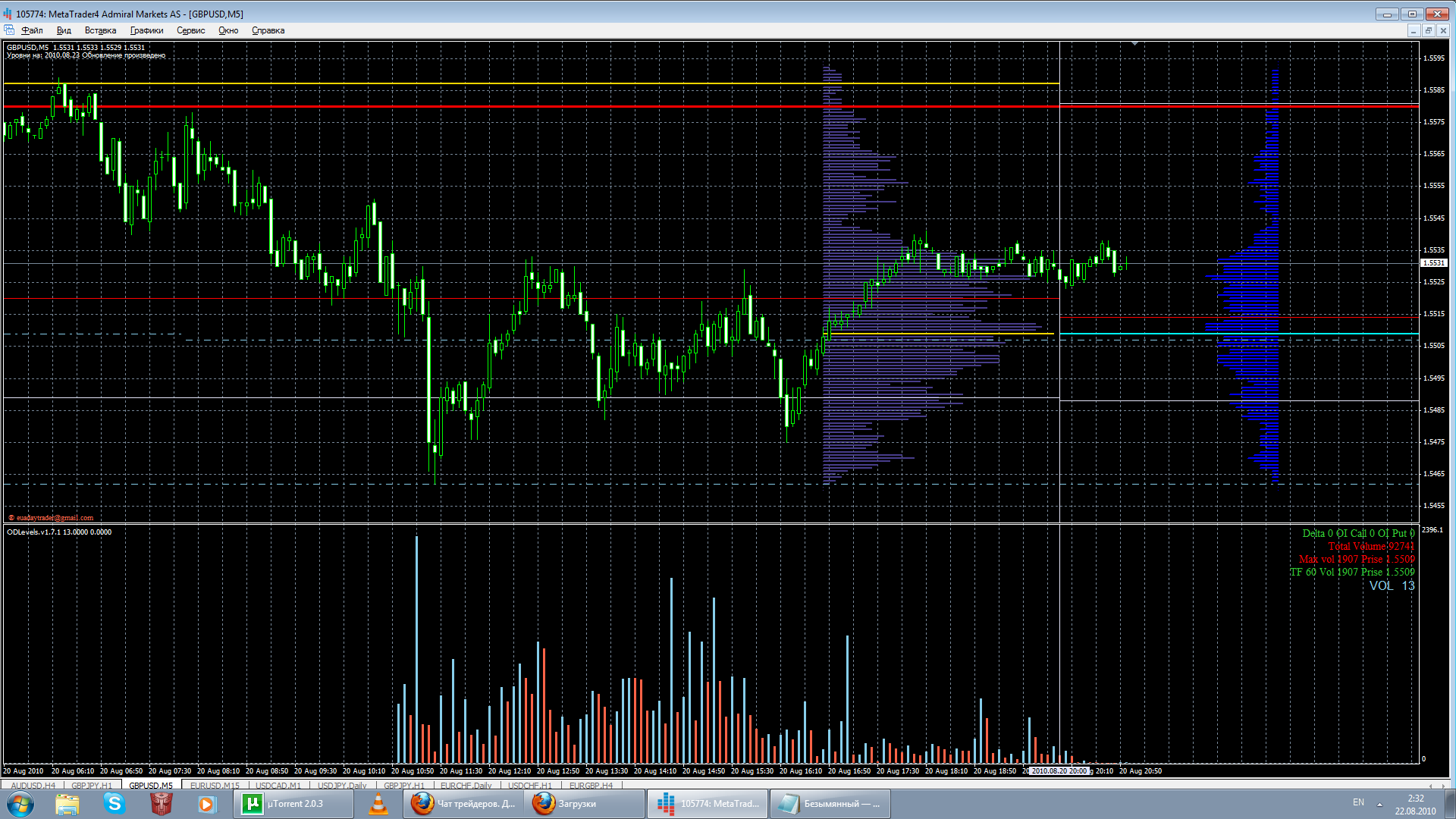Open VLC media player cone icon
Screen dimensions: 1456x819
click(x=378, y=804)
